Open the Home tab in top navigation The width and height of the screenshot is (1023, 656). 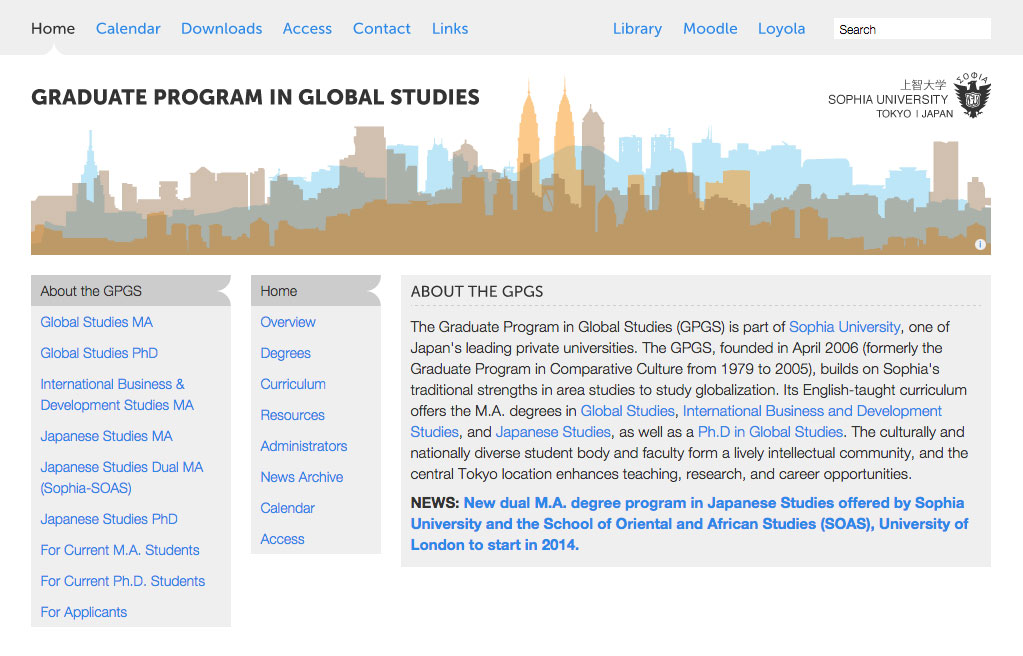[53, 29]
